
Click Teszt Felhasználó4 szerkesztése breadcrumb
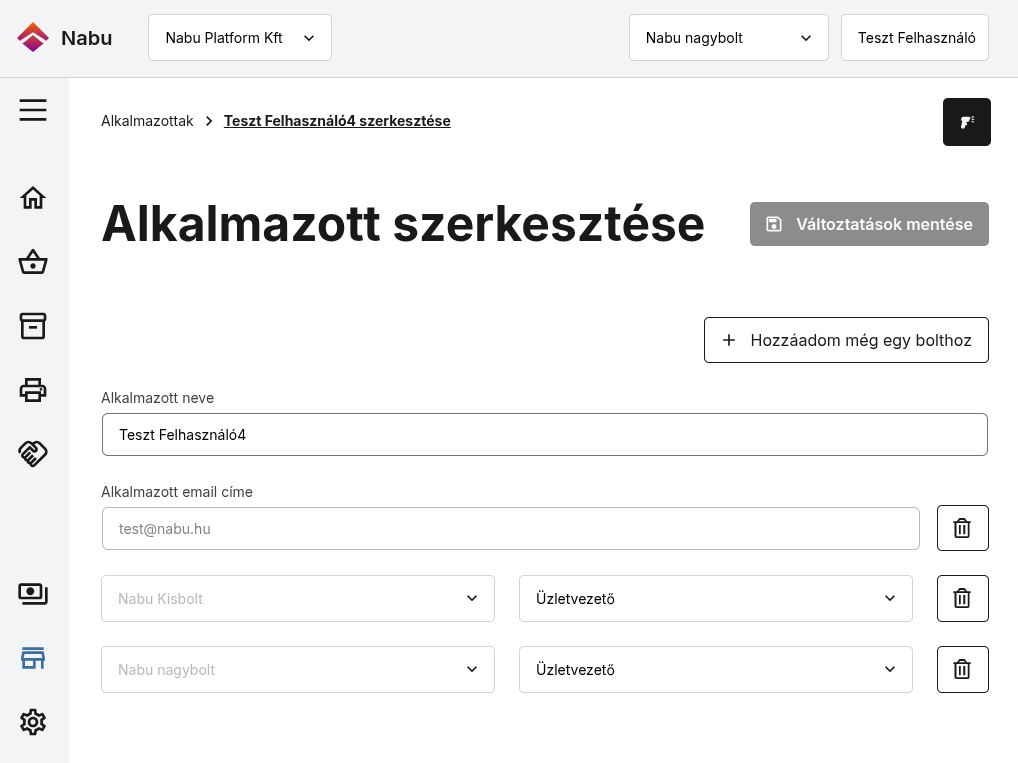337,121
